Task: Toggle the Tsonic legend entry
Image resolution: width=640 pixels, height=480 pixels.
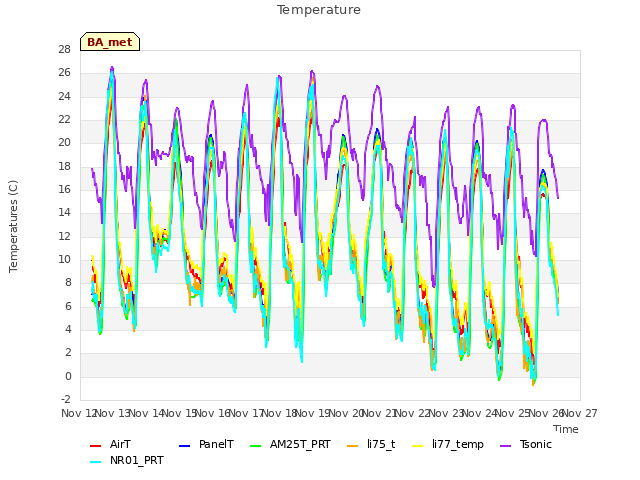Action: (526, 444)
